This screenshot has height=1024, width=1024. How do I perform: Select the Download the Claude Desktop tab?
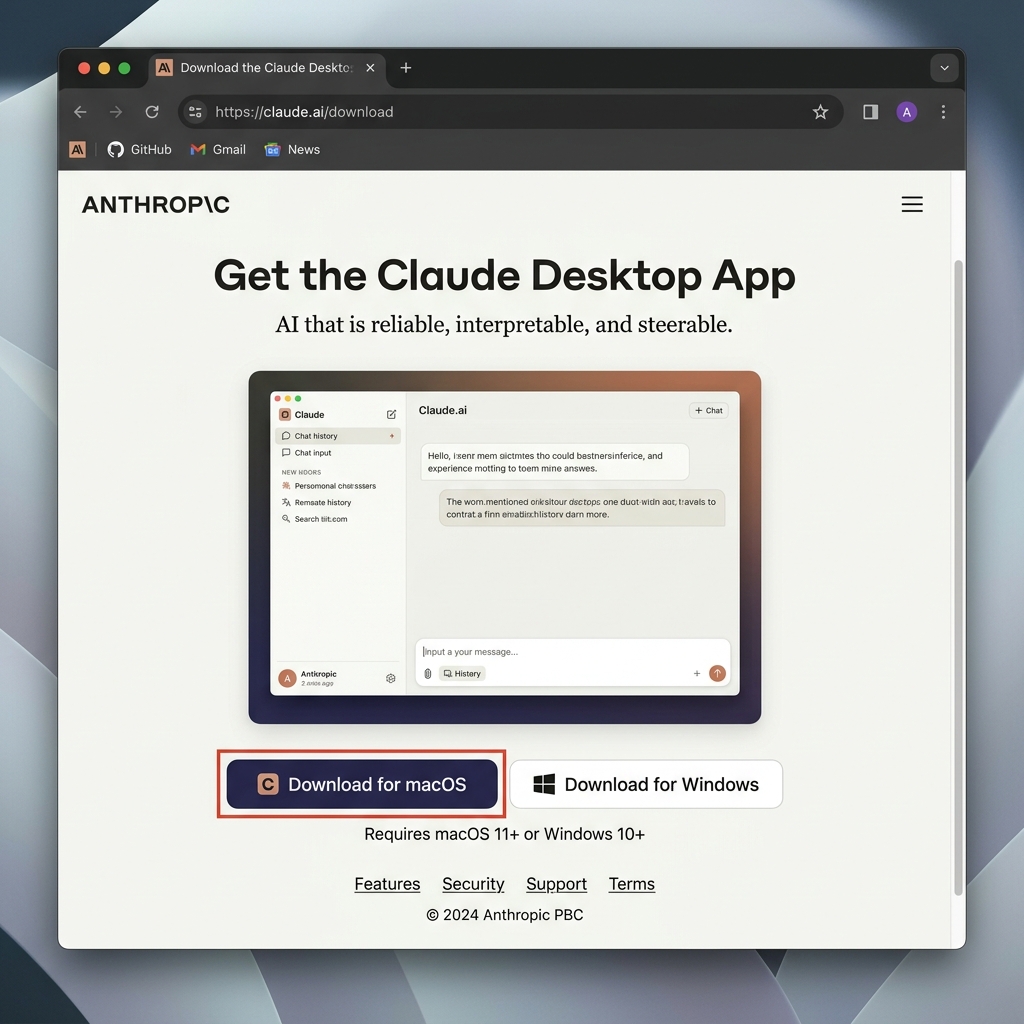pyautogui.click(x=266, y=68)
